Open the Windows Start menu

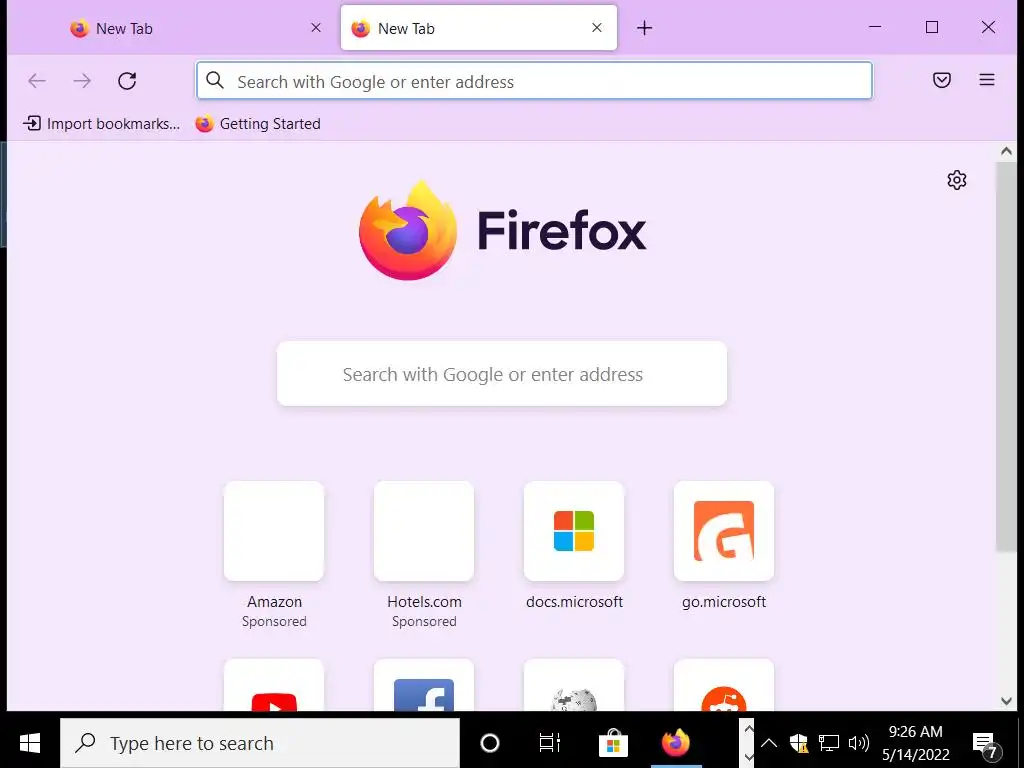pos(30,743)
